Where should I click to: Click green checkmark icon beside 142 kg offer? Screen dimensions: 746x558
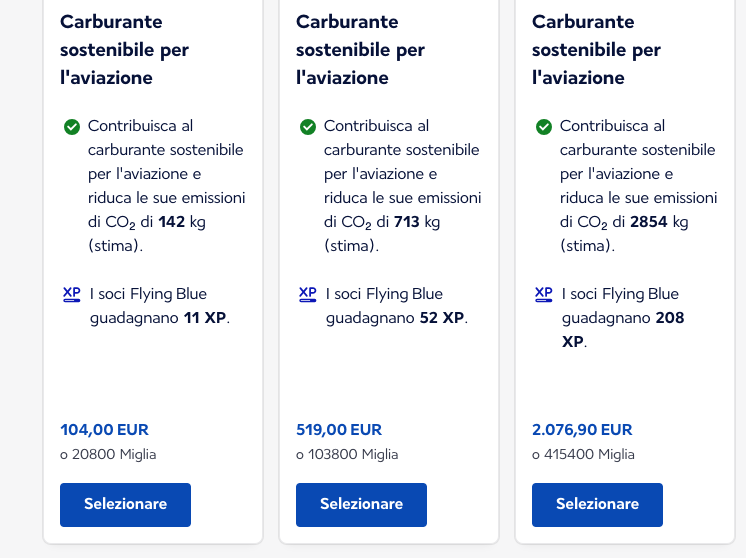coord(72,127)
